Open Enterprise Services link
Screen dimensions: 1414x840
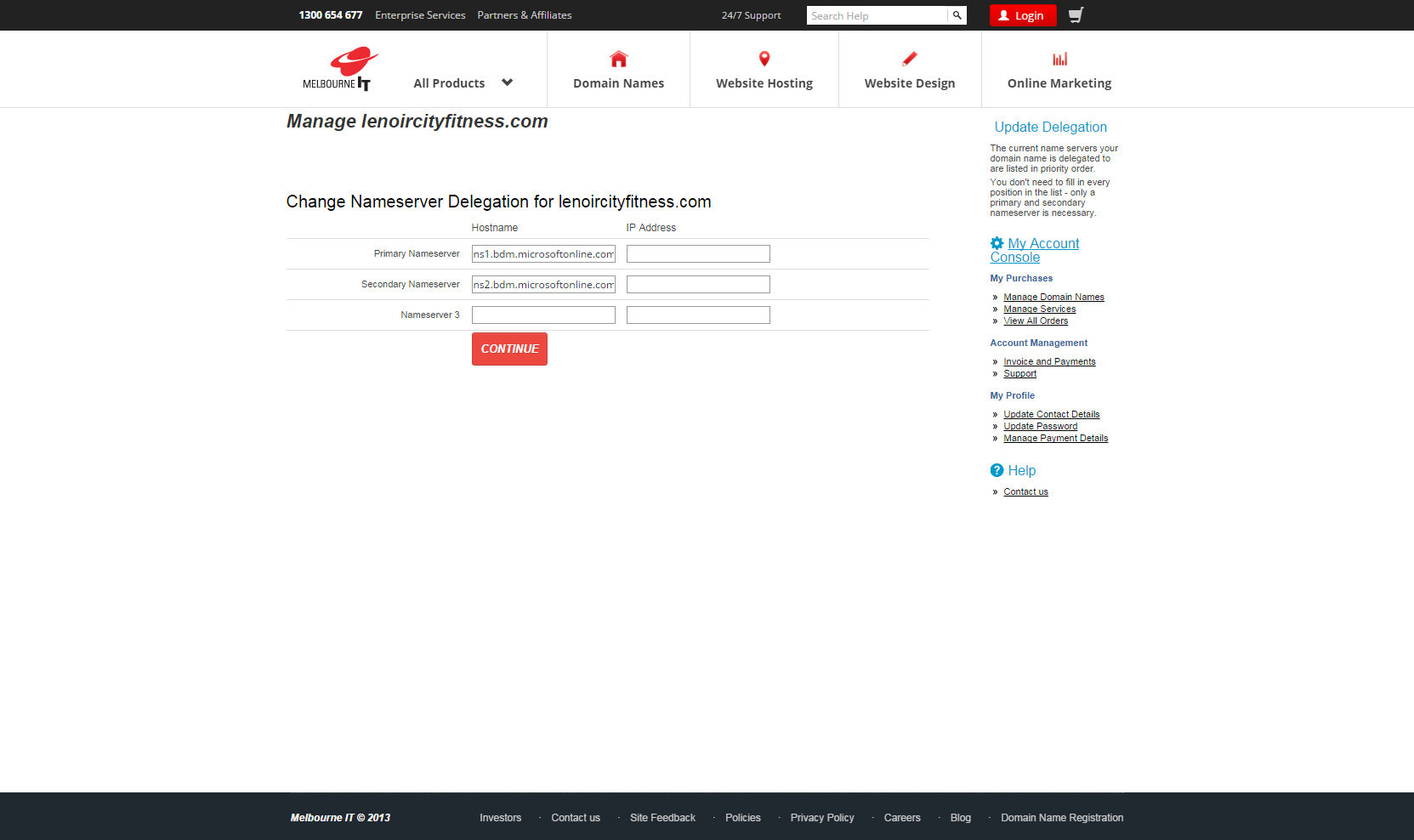[x=420, y=15]
